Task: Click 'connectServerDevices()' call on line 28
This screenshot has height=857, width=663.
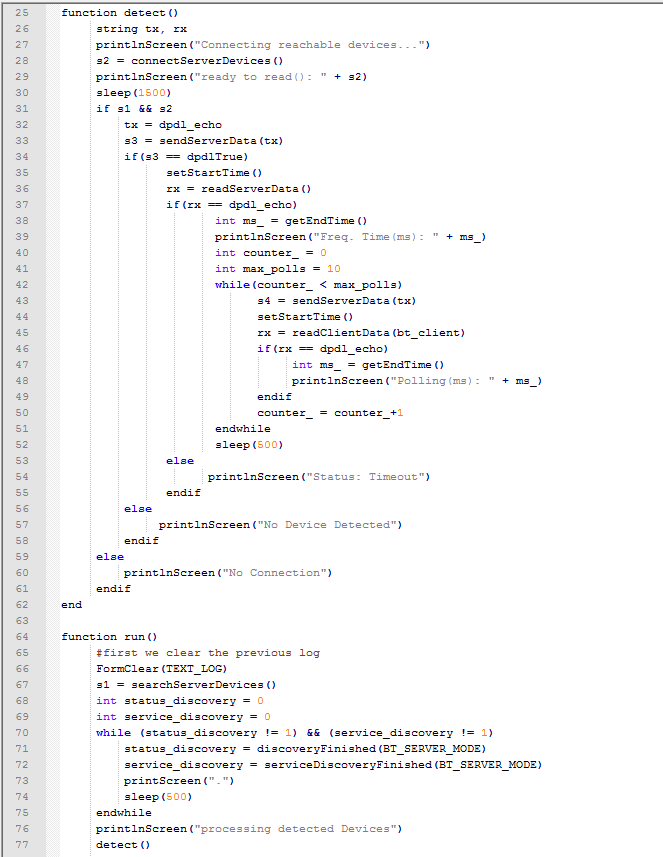Action: (207, 61)
